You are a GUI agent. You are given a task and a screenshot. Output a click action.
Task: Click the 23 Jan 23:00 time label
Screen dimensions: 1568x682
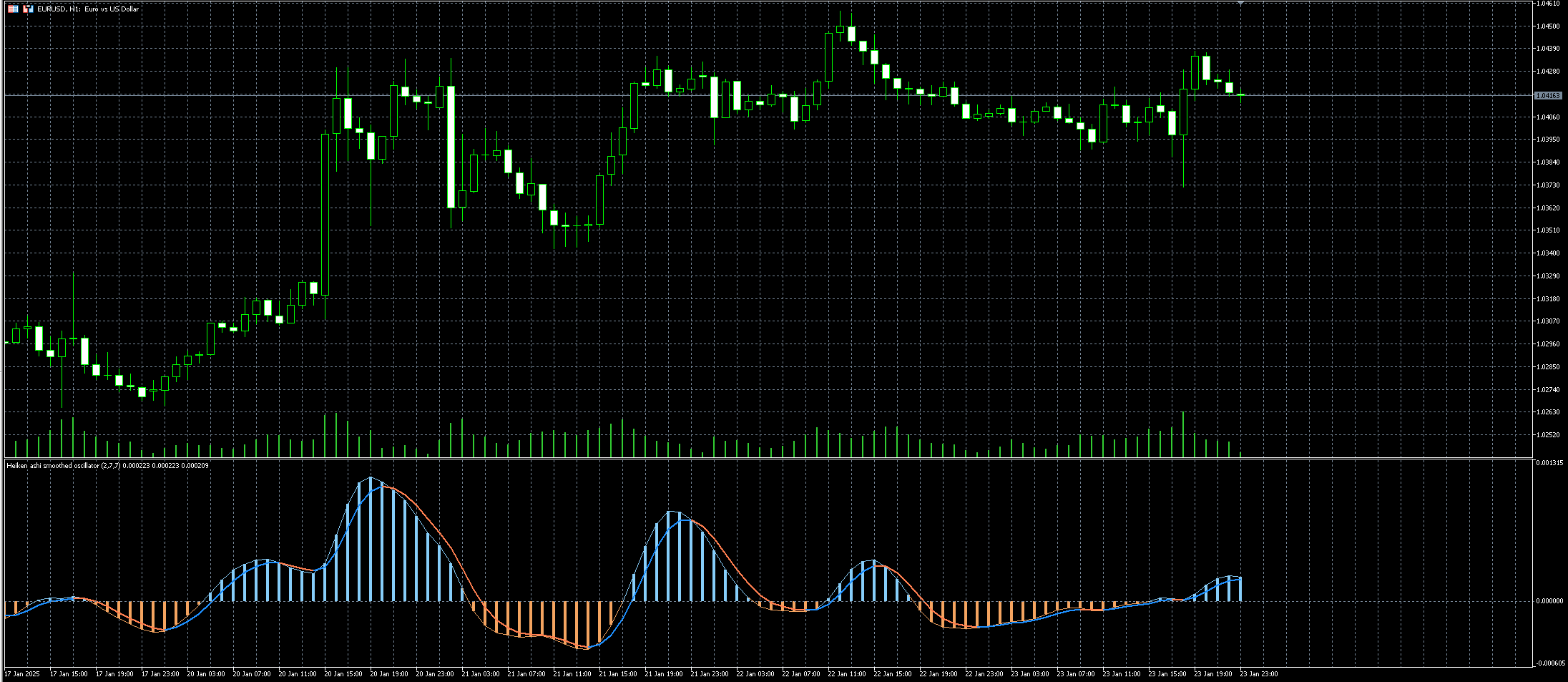pyautogui.click(x=1259, y=674)
